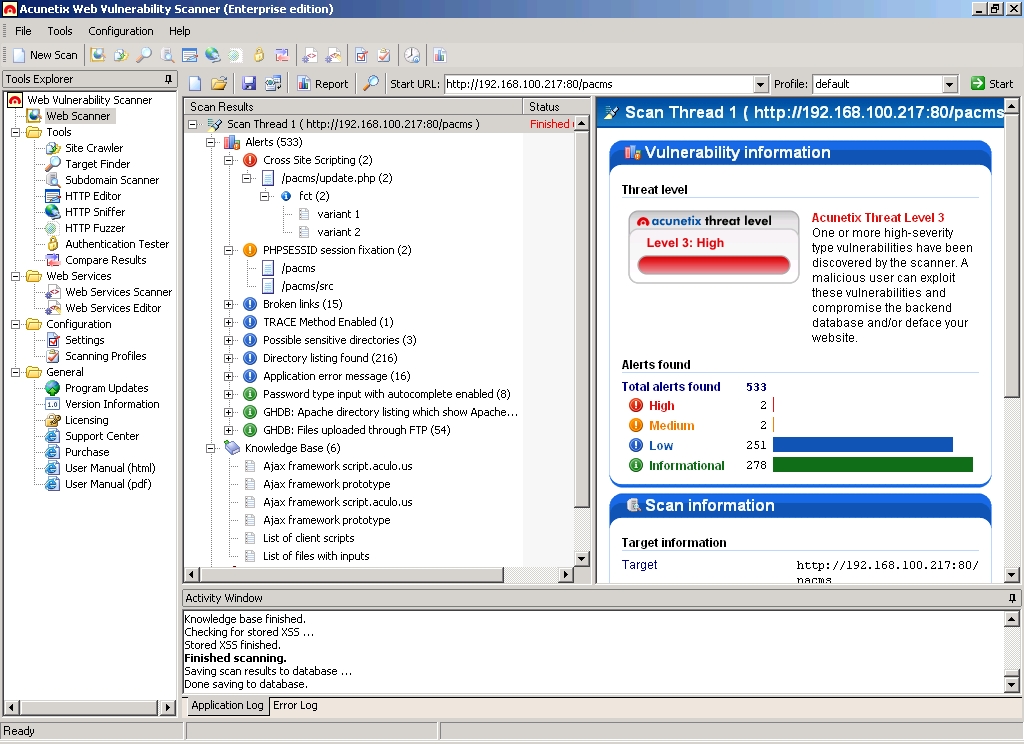The height and width of the screenshot is (744, 1024).
Task: Click the New Scan toolbar button
Action: [x=45, y=55]
